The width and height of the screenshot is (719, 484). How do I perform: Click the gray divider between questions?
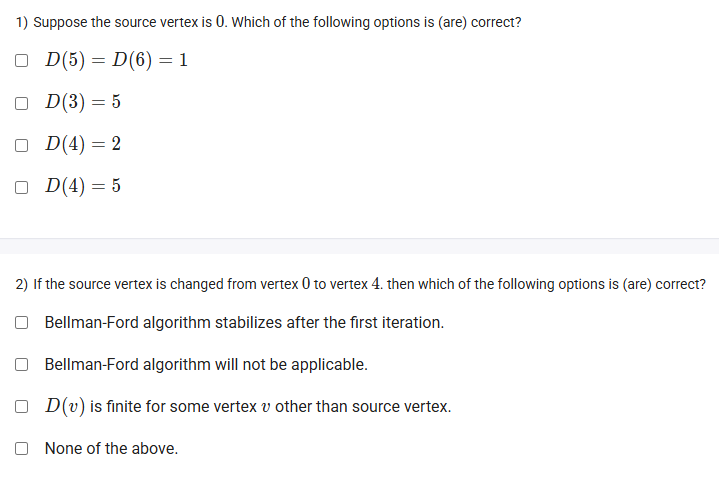pyautogui.click(x=360, y=246)
